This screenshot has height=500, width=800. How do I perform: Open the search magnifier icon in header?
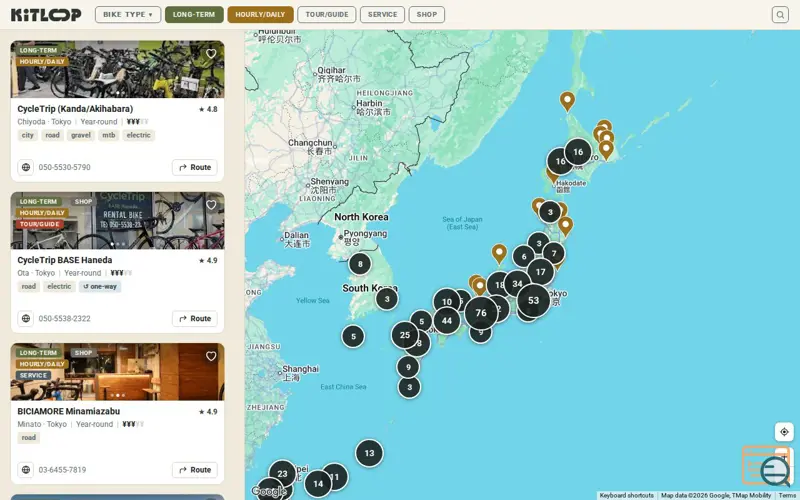780,15
